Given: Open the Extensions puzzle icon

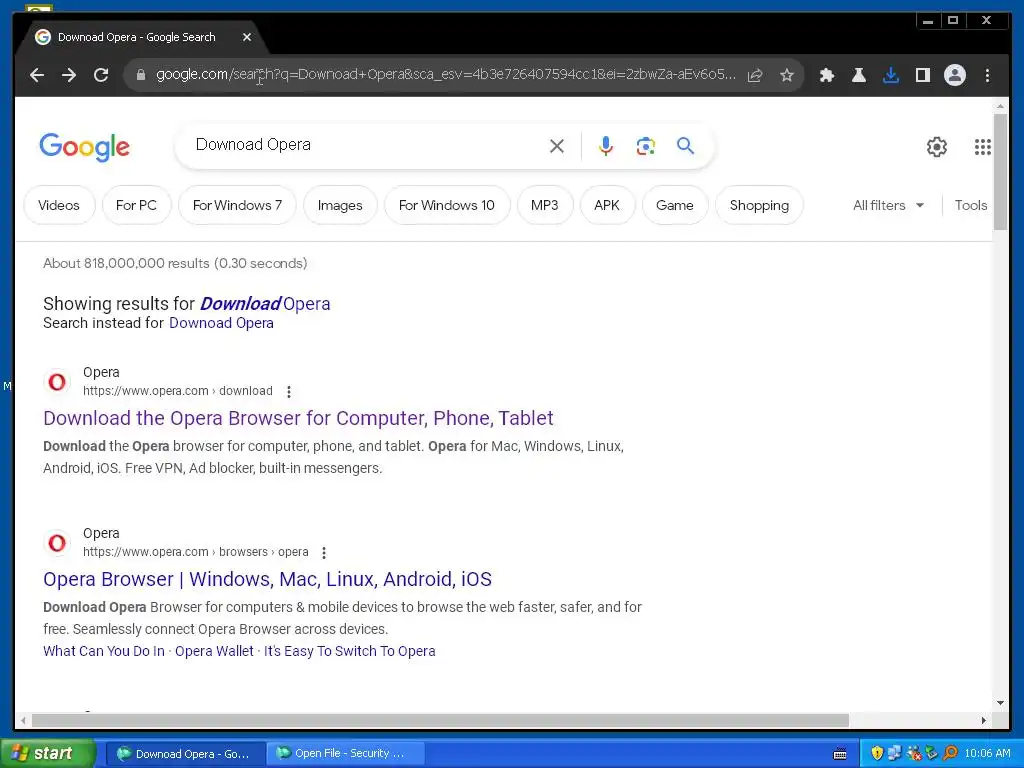Looking at the screenshot, I should click(827, 75).
